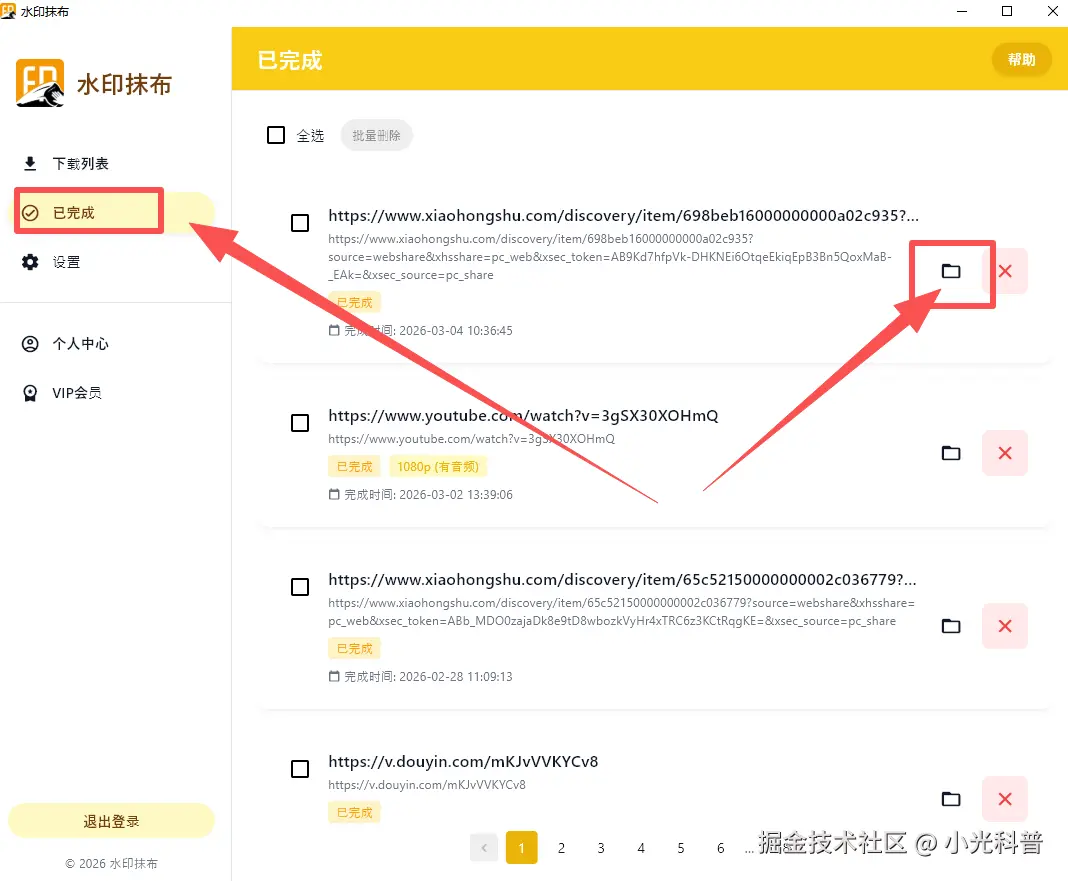This screenshot has width=1068, height=881.
Task: Click completion time 2026-03-02 13:39:06
Action: pyautogui.click(x=428, y=495)
